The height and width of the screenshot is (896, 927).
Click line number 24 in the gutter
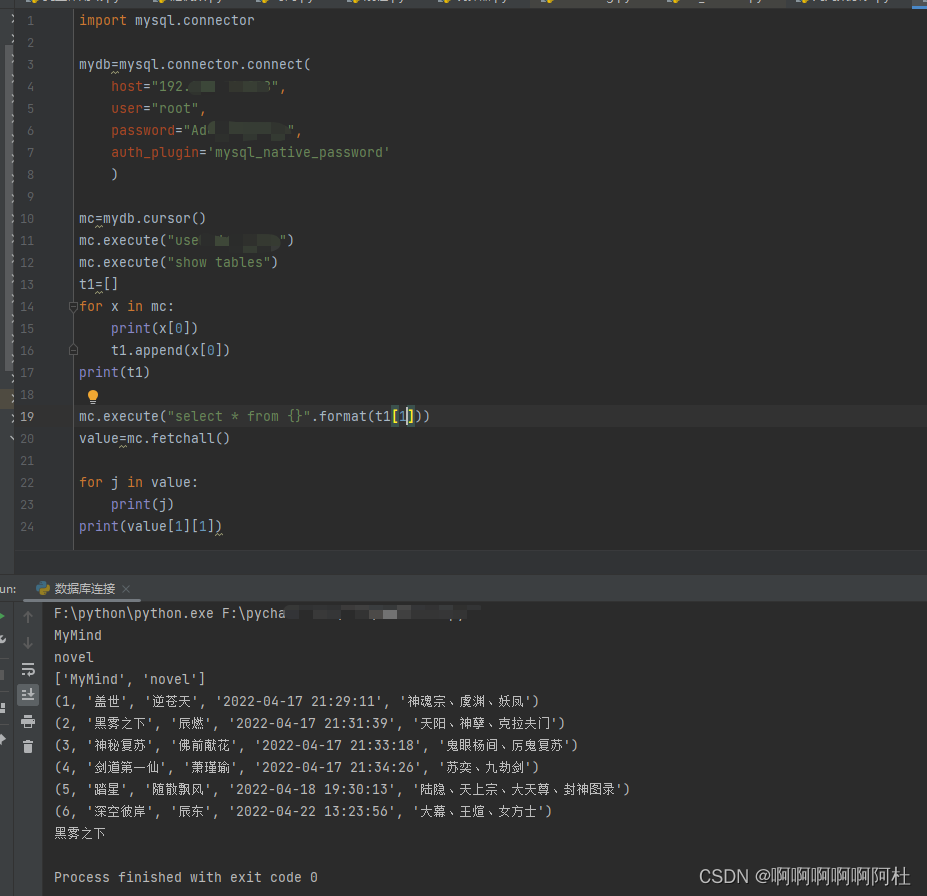click(x=27, y=527)
